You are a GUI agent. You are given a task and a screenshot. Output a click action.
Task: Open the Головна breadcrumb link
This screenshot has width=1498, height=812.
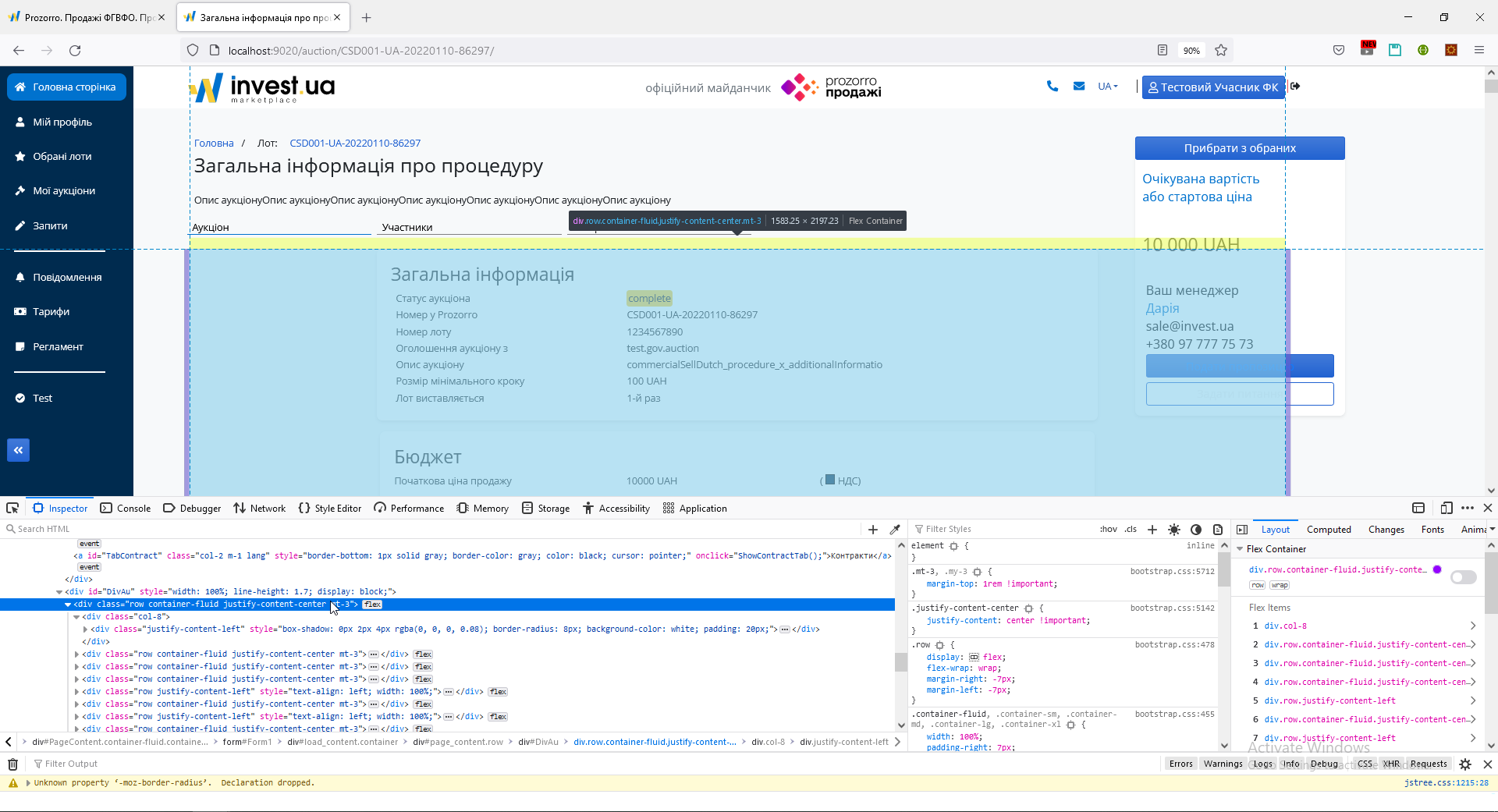(x=214, y=144)
